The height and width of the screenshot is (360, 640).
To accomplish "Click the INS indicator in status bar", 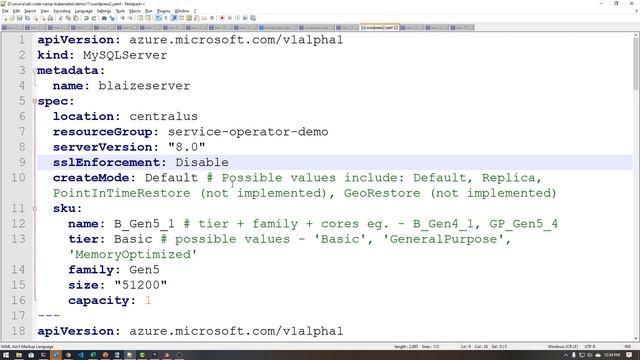I will (x=627, y=347).
